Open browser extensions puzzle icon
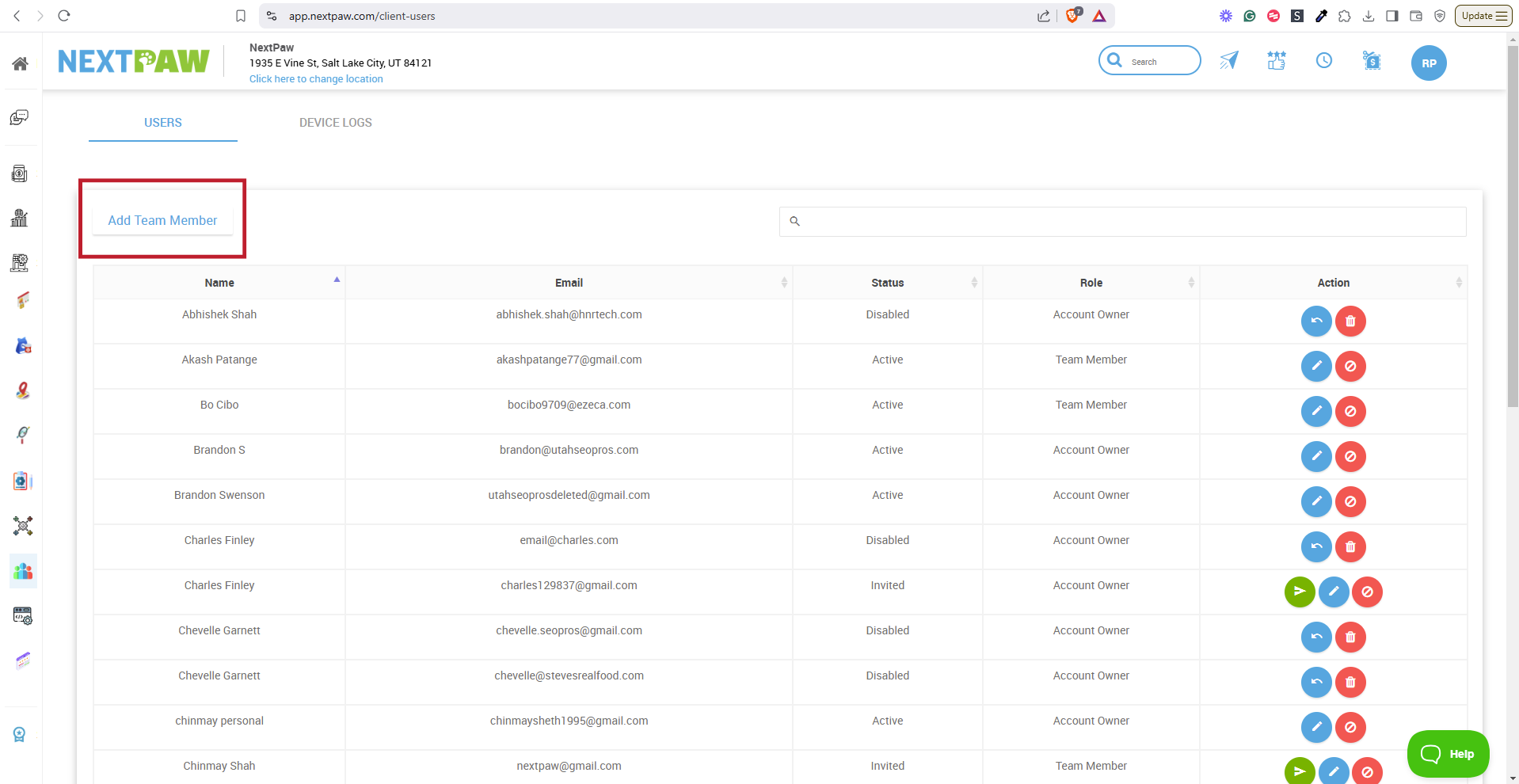The height and width of the screenshot is (784, 1519). pos(1345,16)
